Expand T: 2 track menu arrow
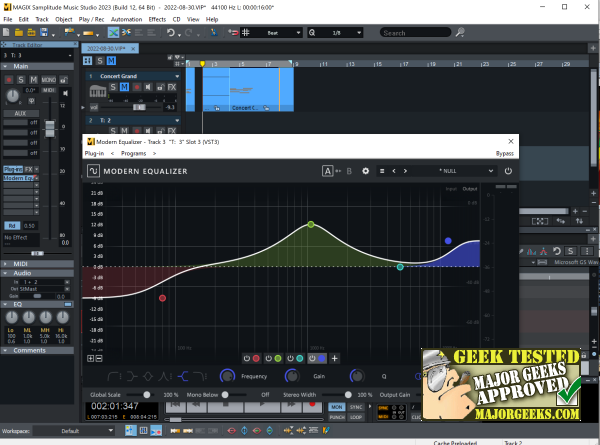Viewport: 600px width, 445px height. pyautogui.click(x=177, y=121)
